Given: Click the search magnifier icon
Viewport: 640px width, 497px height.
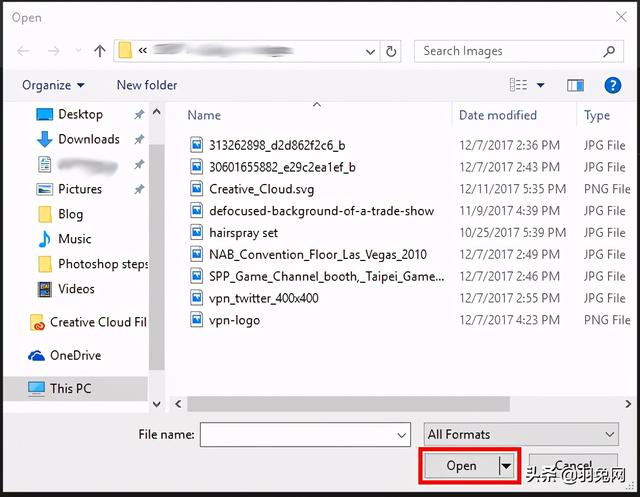Looking at the screenshot, I should pos(609,51).
